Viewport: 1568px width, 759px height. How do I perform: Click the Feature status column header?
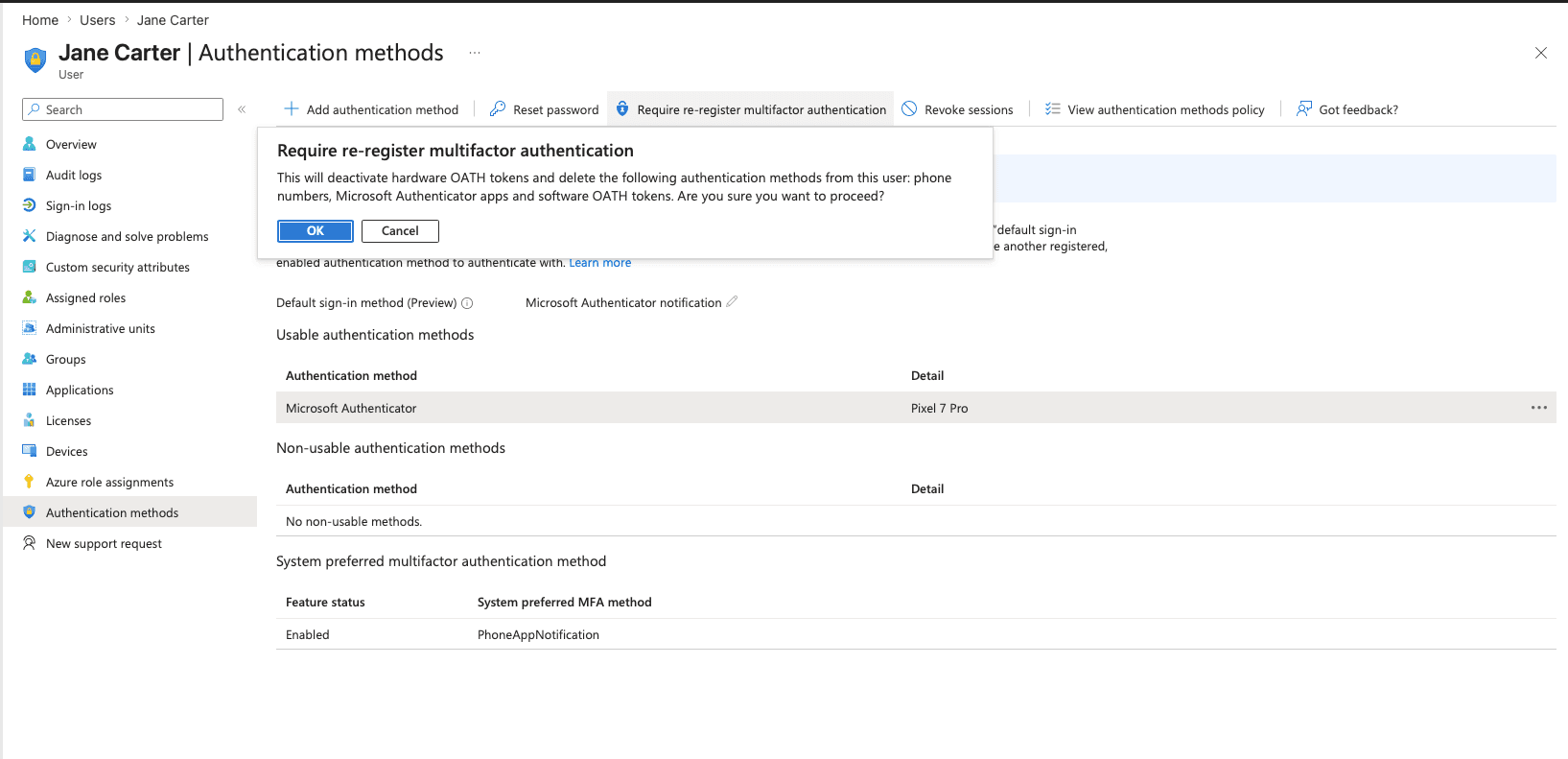click(325, 602)
